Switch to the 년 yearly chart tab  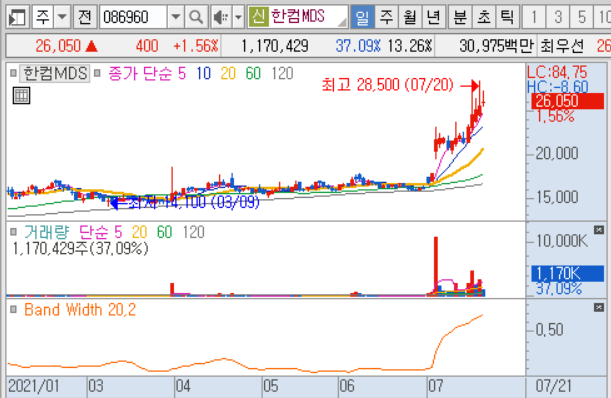coord(433,17)
